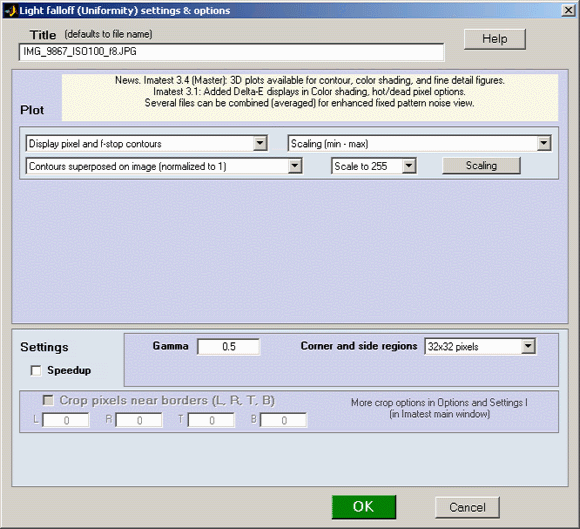Open the Contours superposed on image dropdown
580x529 pixels.
pos(164,166)
